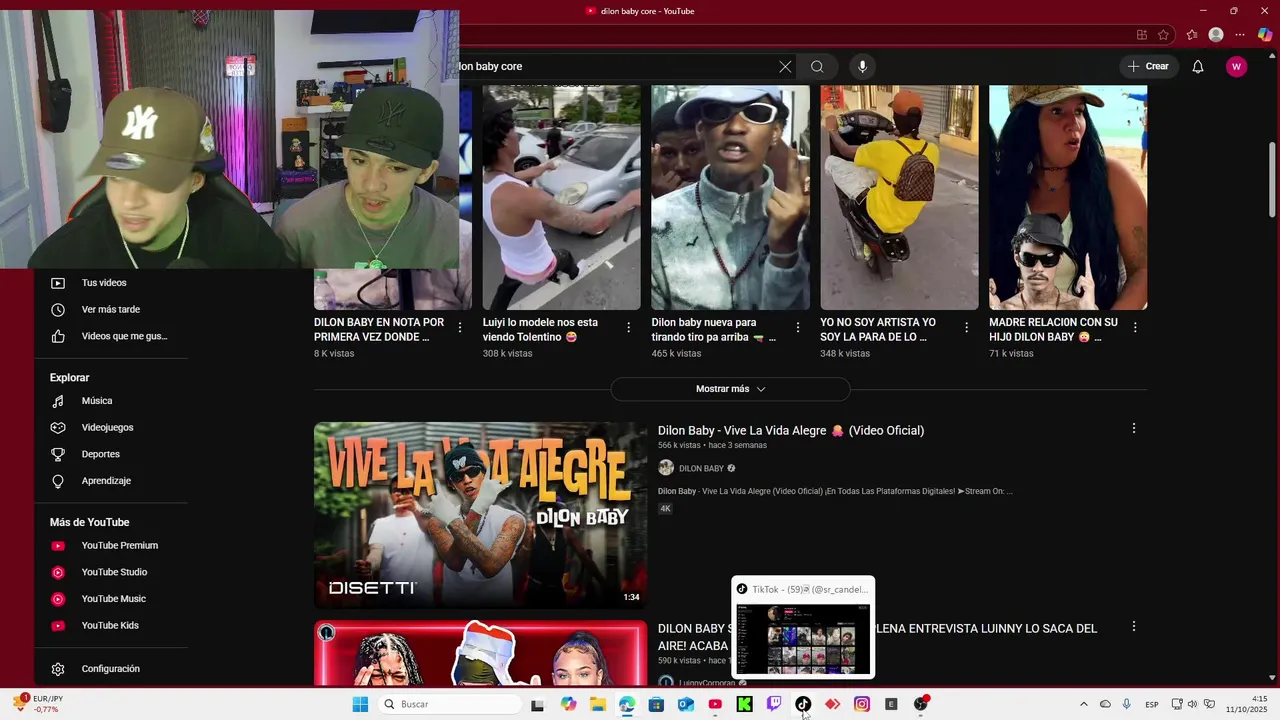
Task: Play the Dilon baby nueva short thumbnail
Action: (730, 197)
